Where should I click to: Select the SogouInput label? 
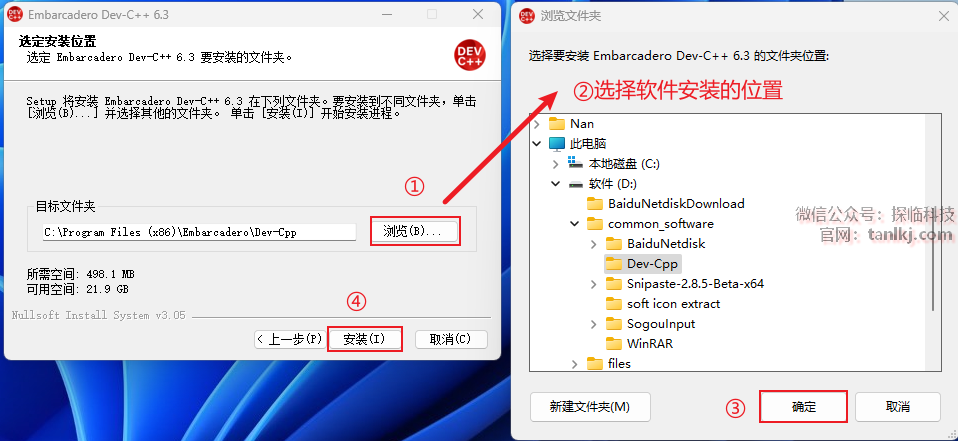point(661,324)
